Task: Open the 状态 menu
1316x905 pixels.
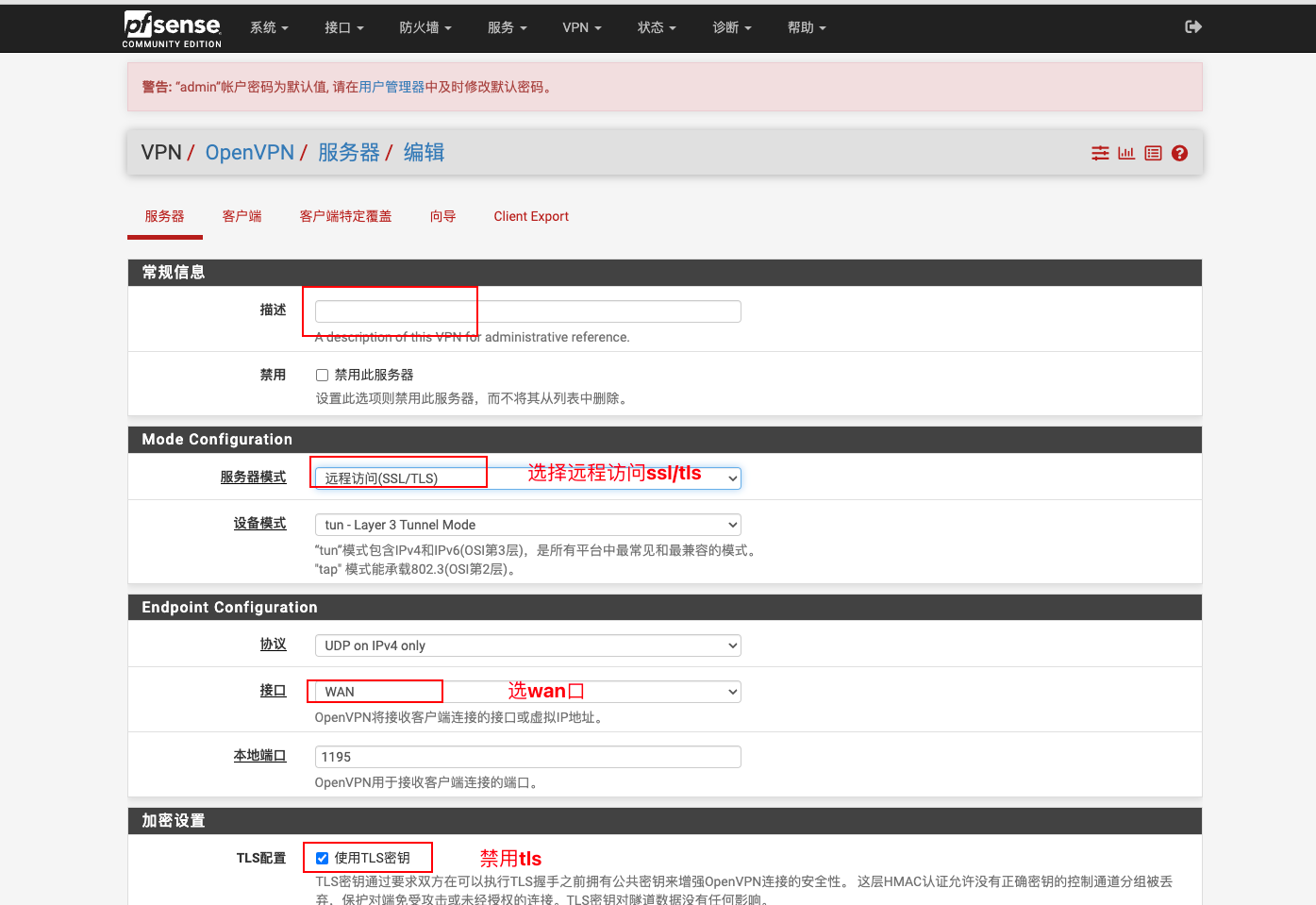Action: coord(657,27)
